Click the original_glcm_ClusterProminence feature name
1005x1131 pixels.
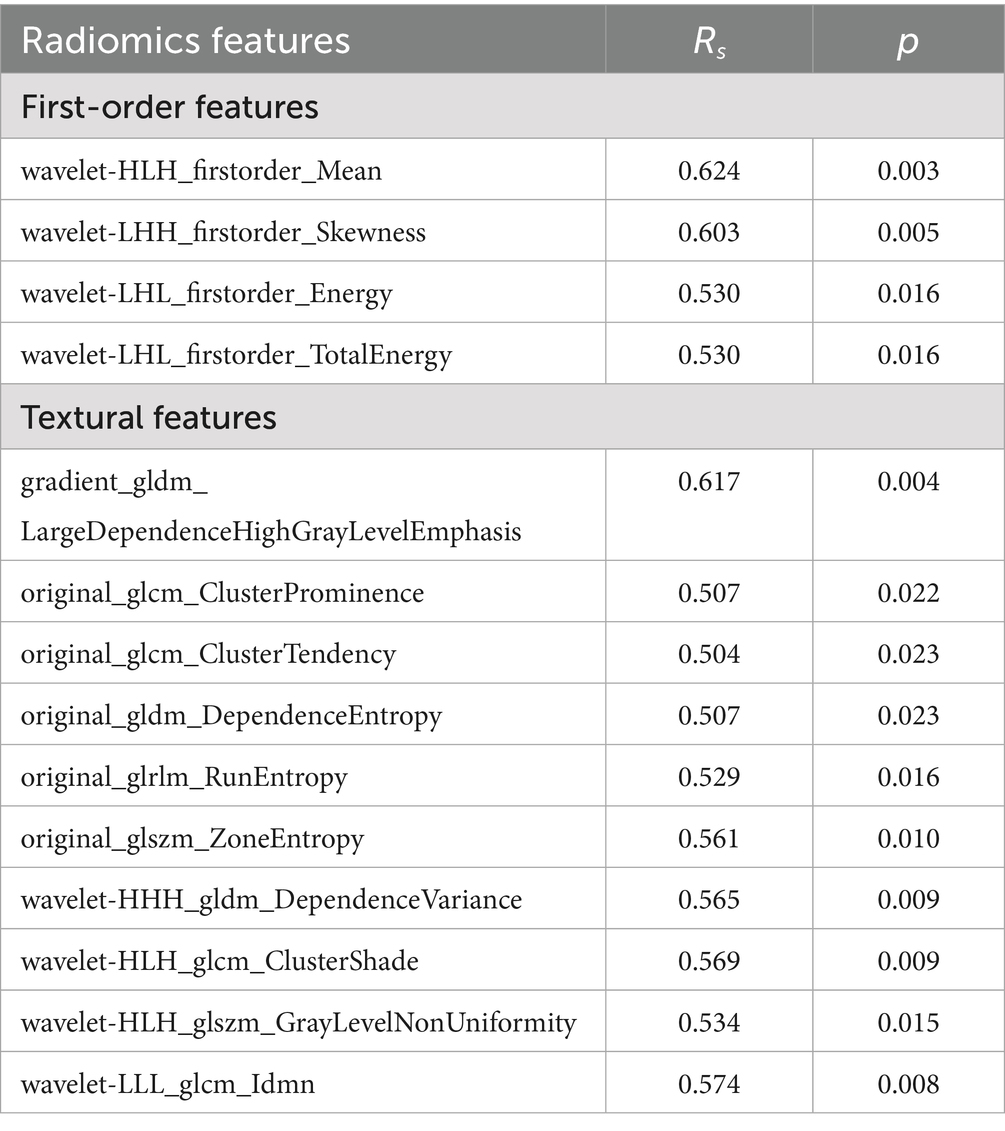click(222, 593)
